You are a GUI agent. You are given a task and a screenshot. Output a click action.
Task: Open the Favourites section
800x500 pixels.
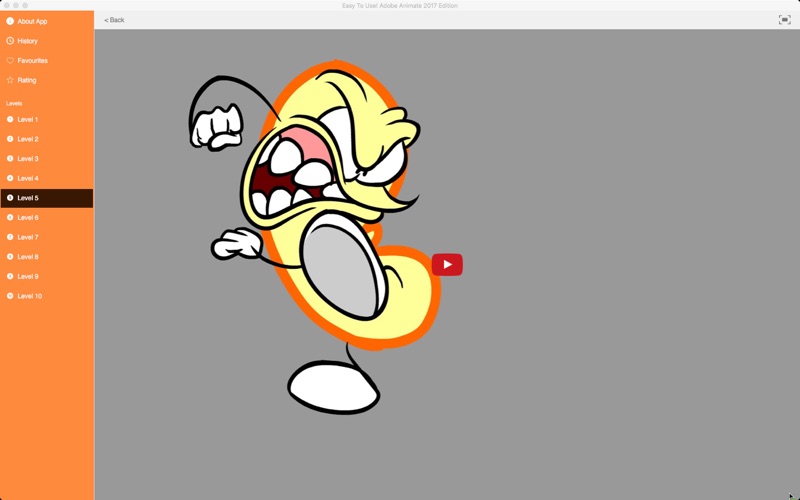tap(47, 60)
